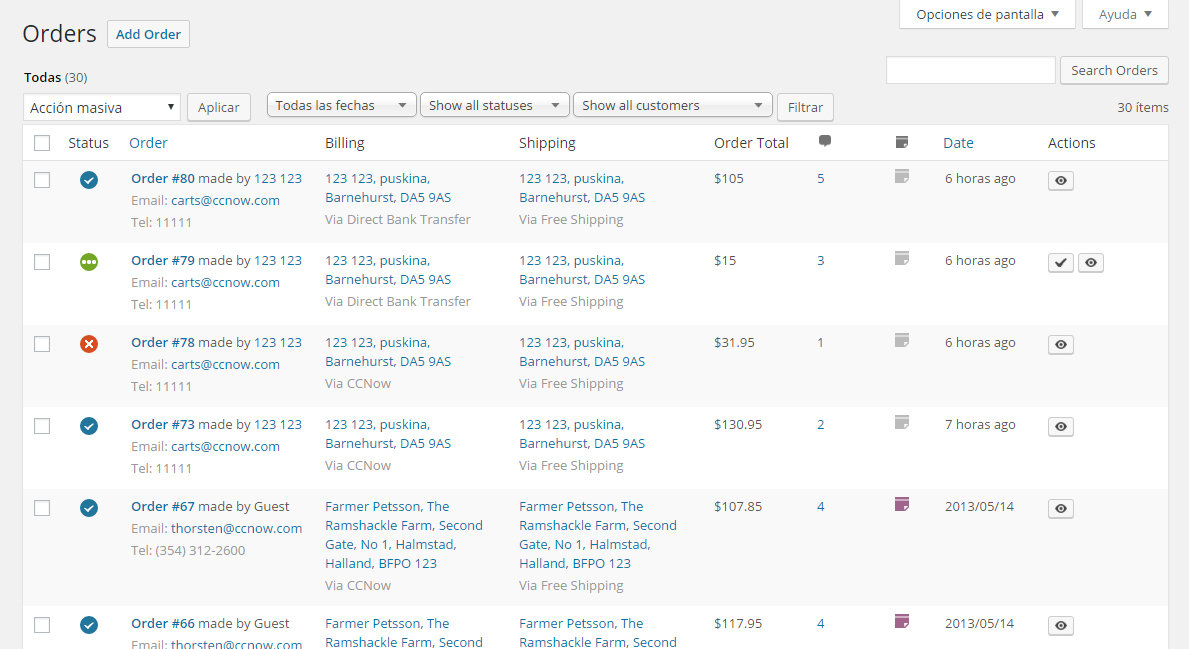The height and width of the screenshot is (649, 1189).
Task: Mark Order #79 complete with checkmark icon
Action: click(1061, 262)
